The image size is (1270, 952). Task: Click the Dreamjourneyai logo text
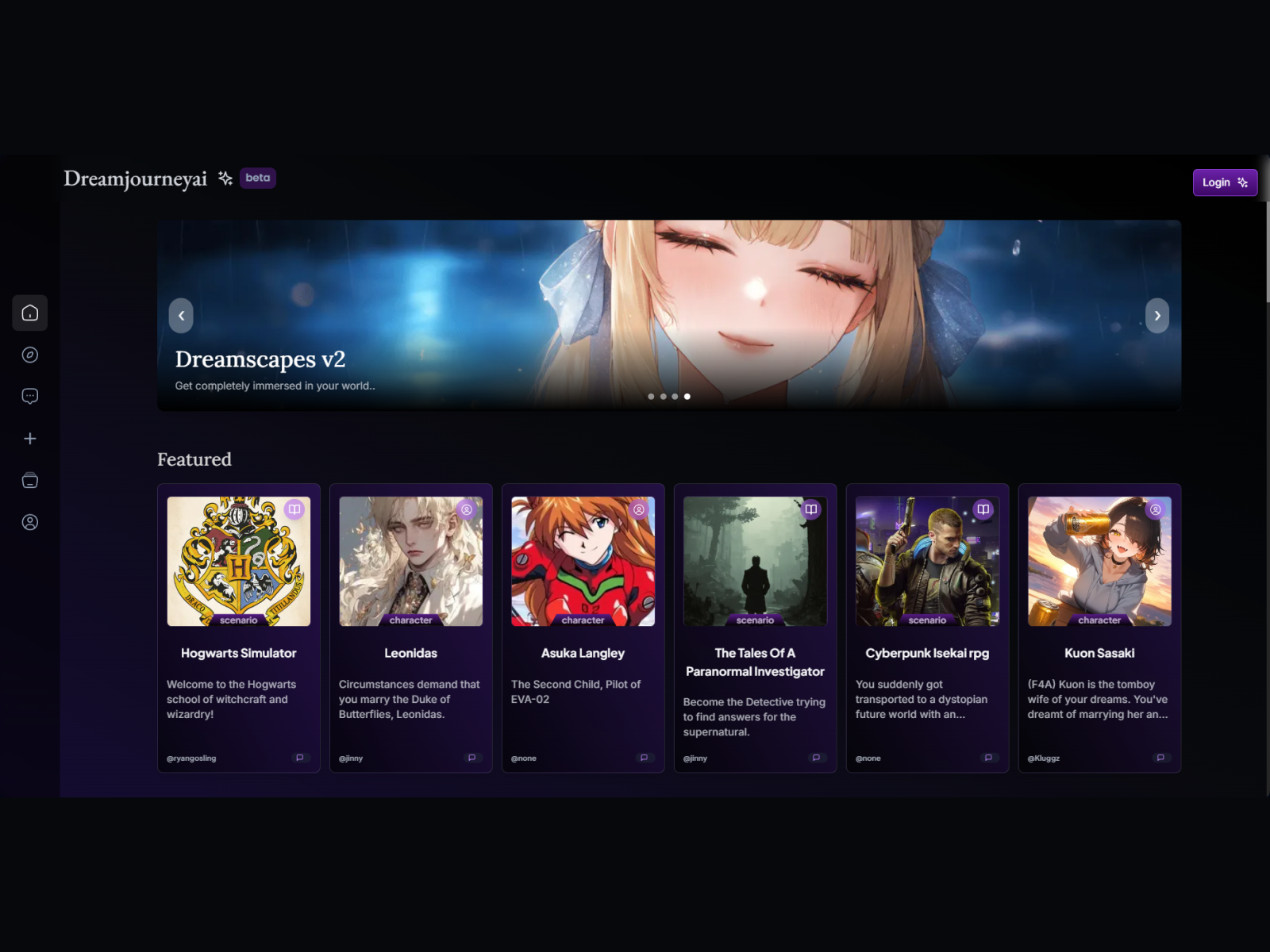click(x=136, y=178)
